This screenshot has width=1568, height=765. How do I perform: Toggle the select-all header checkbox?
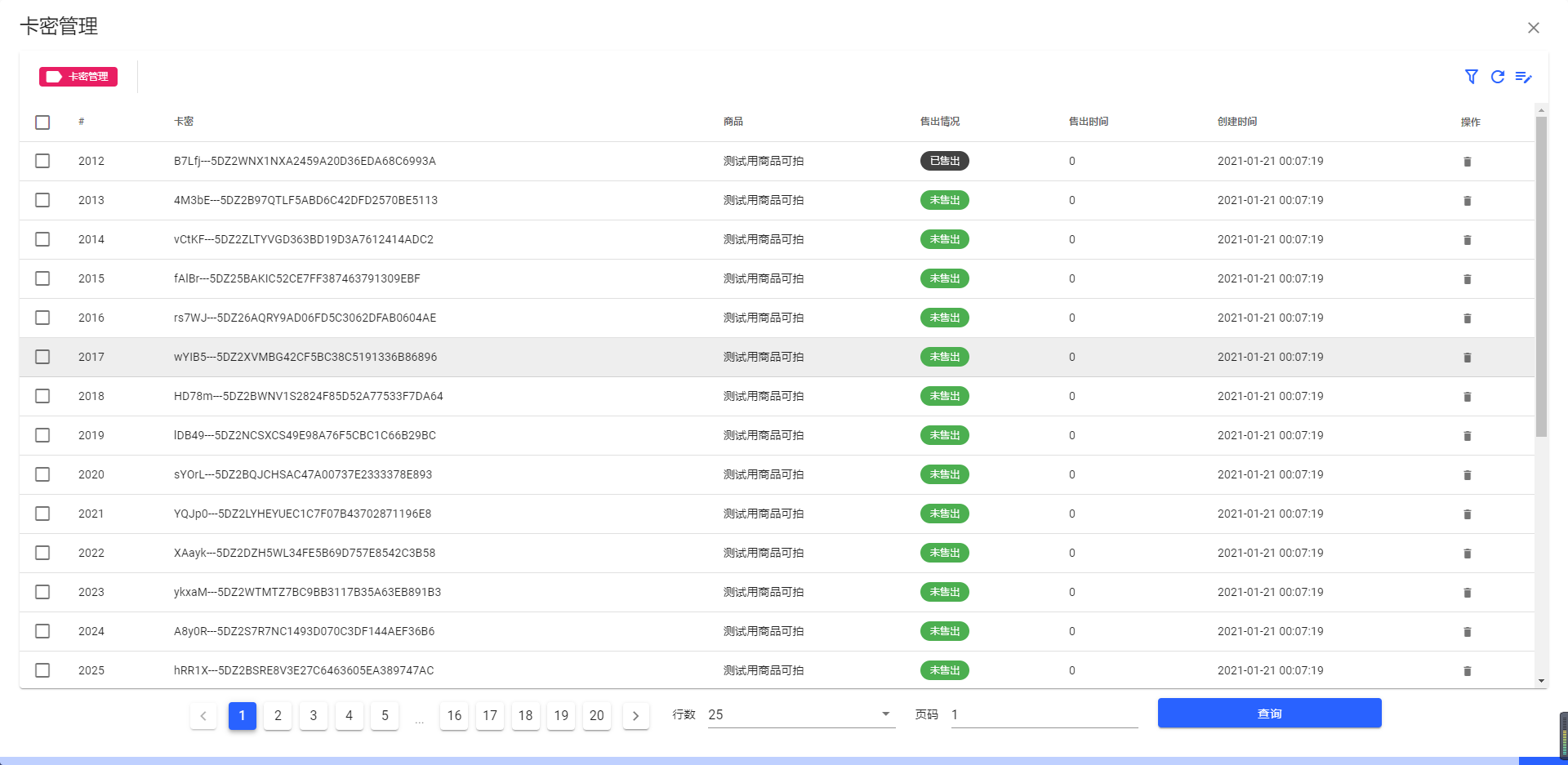(x=42, y=122)
